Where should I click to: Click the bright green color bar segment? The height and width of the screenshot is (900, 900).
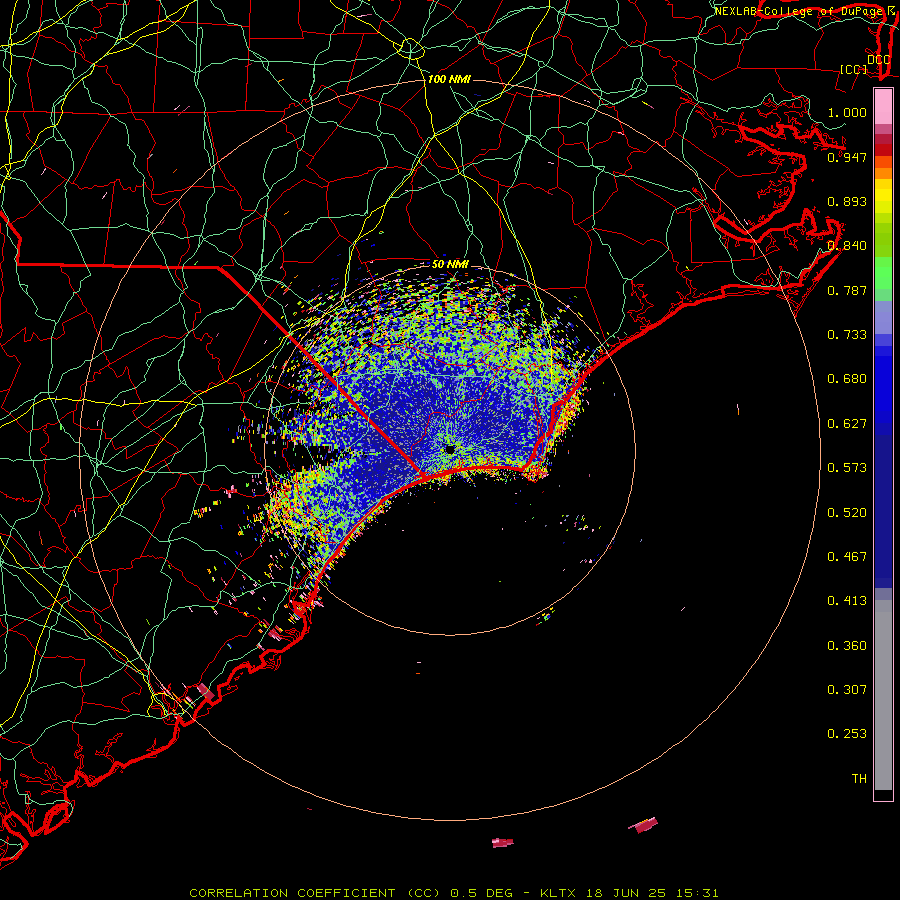[x=883, y=273]
